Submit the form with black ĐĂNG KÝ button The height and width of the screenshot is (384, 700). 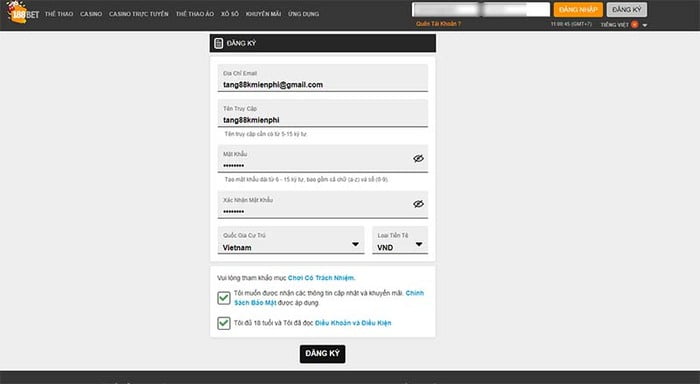click(322, 354)
